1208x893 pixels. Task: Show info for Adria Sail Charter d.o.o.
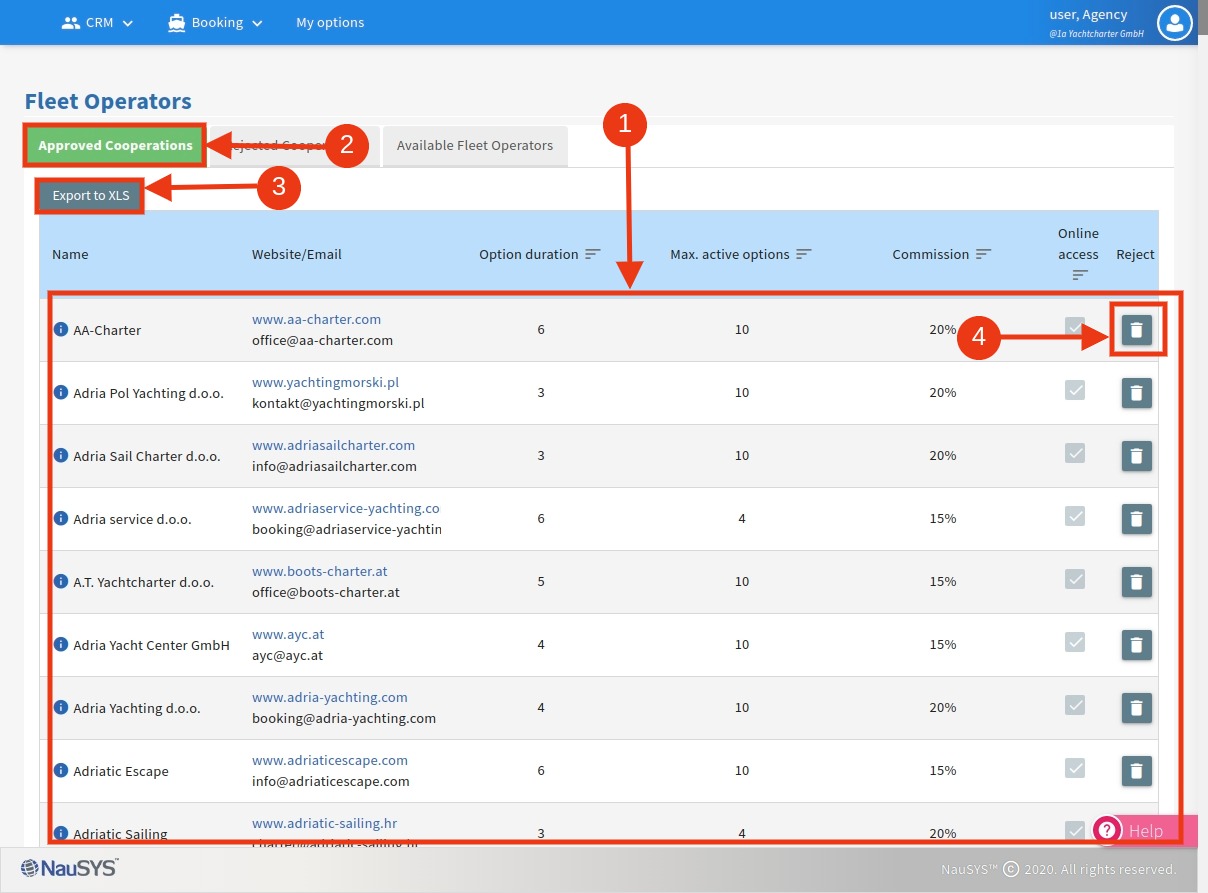pos(60,456)
